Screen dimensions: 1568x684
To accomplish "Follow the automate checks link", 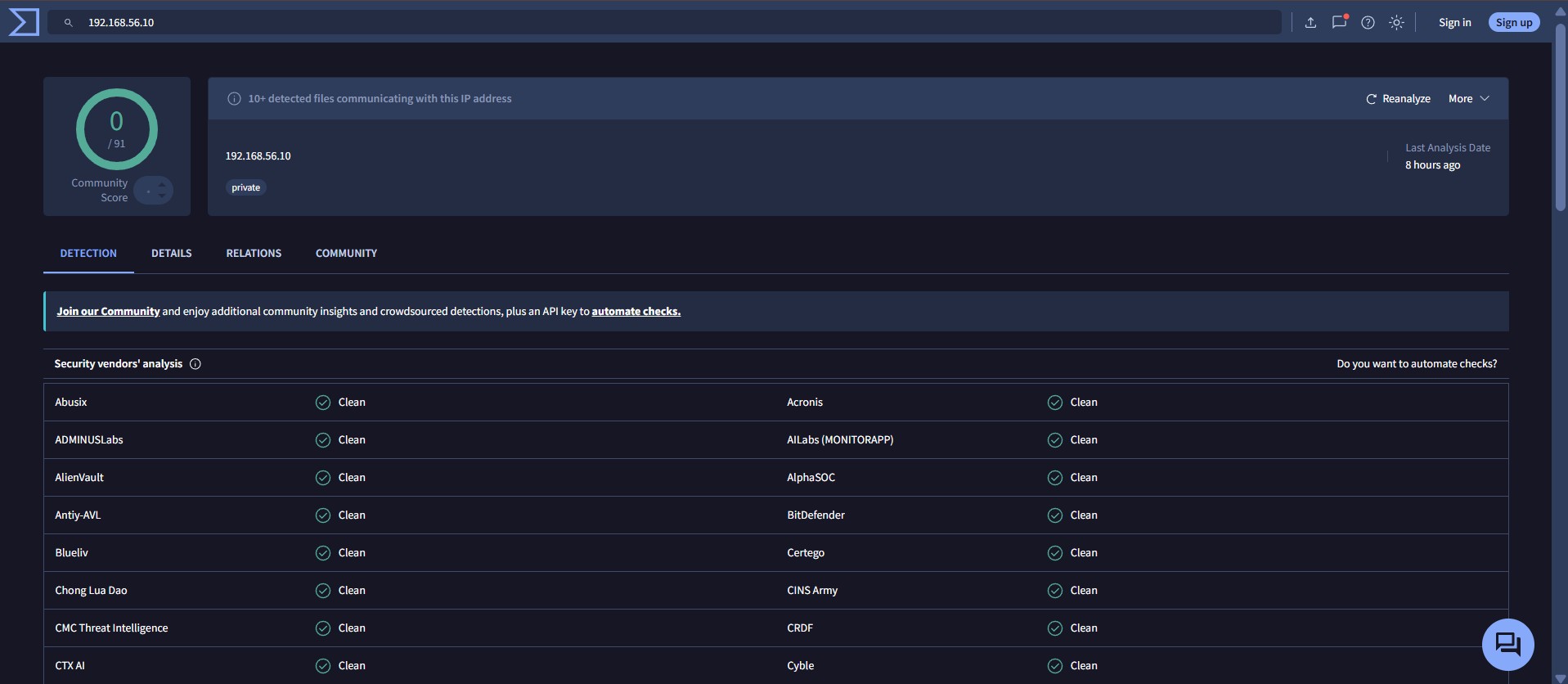I will [x=636, y=312].
